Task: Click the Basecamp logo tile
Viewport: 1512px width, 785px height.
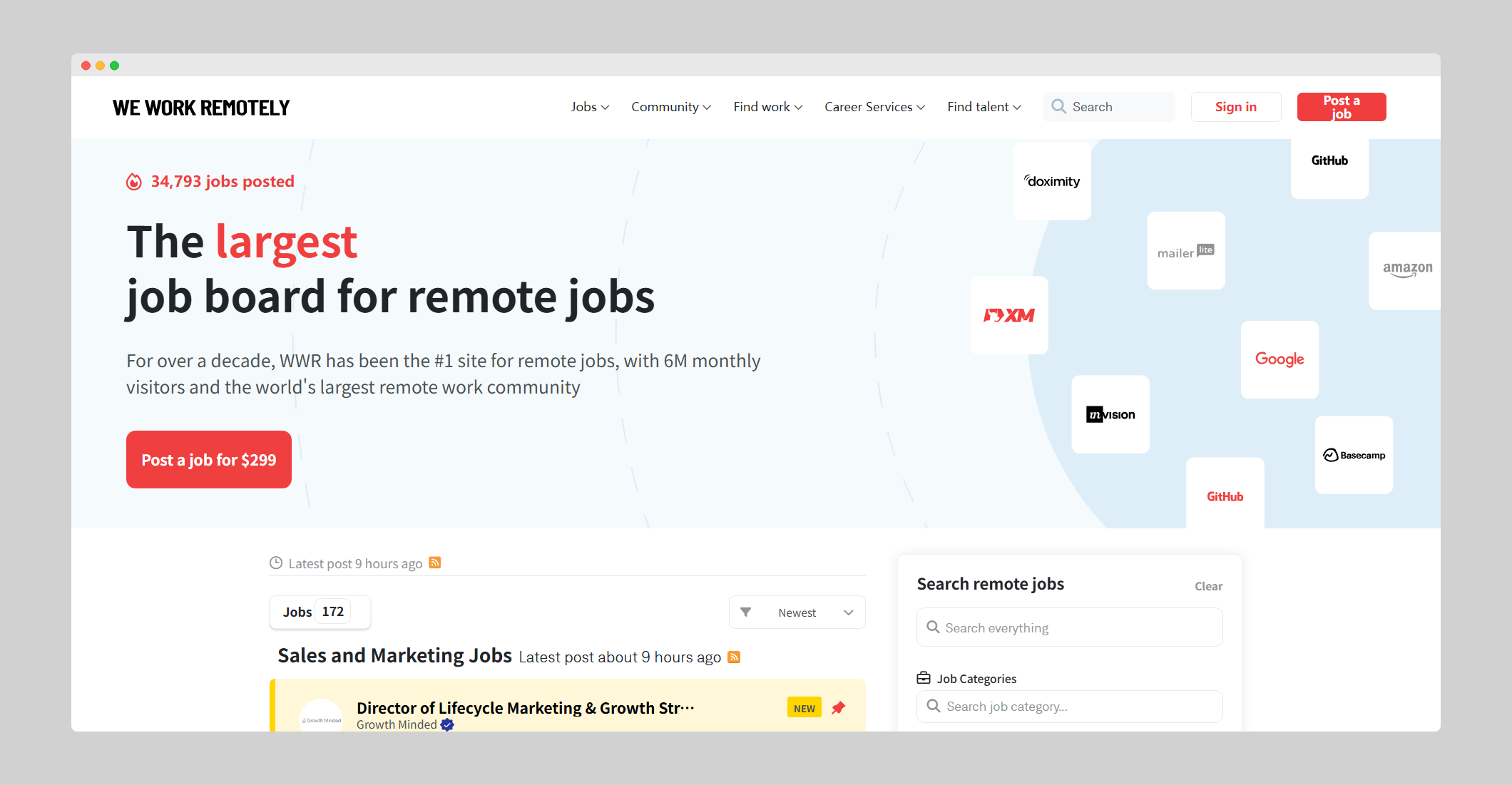Action: click(x=1354, y=455)
